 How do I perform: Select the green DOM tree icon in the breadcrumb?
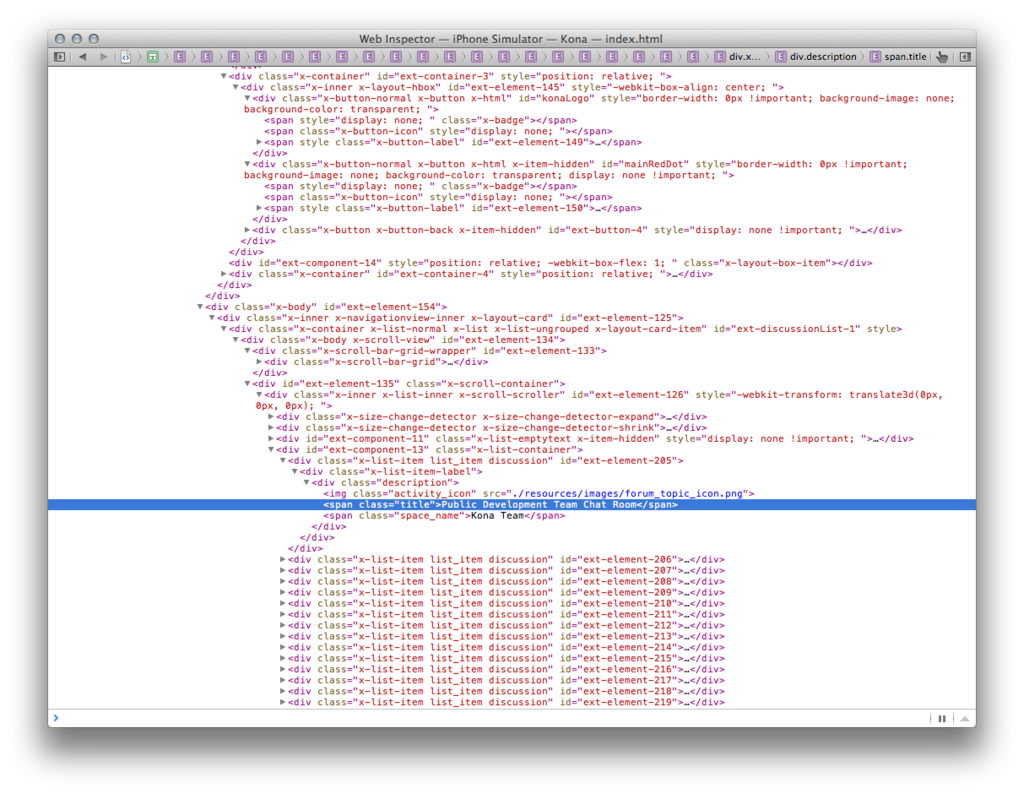(x=153, y=57)
